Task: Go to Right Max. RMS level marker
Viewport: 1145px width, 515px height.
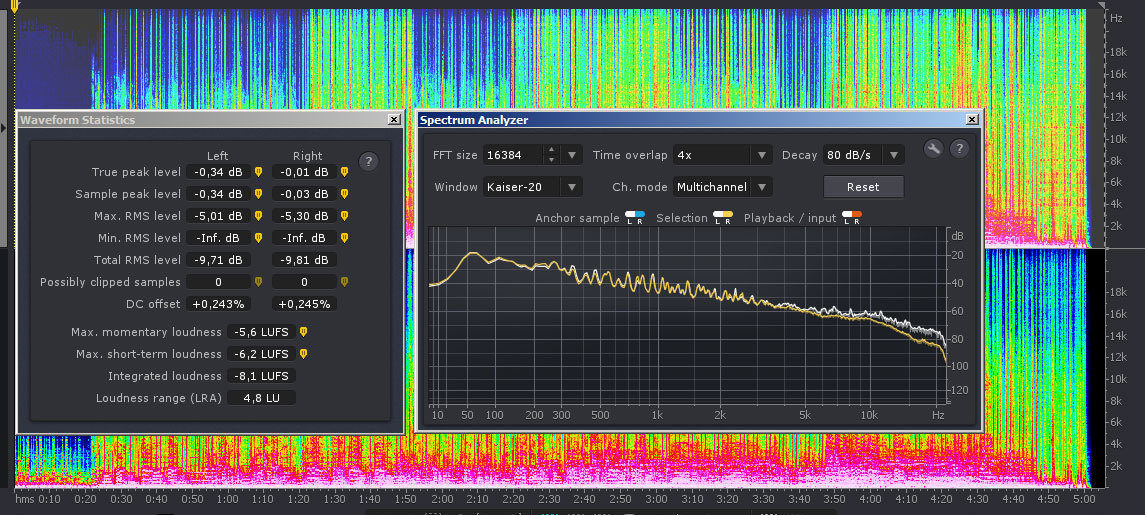Action: [x=345, y=216]
